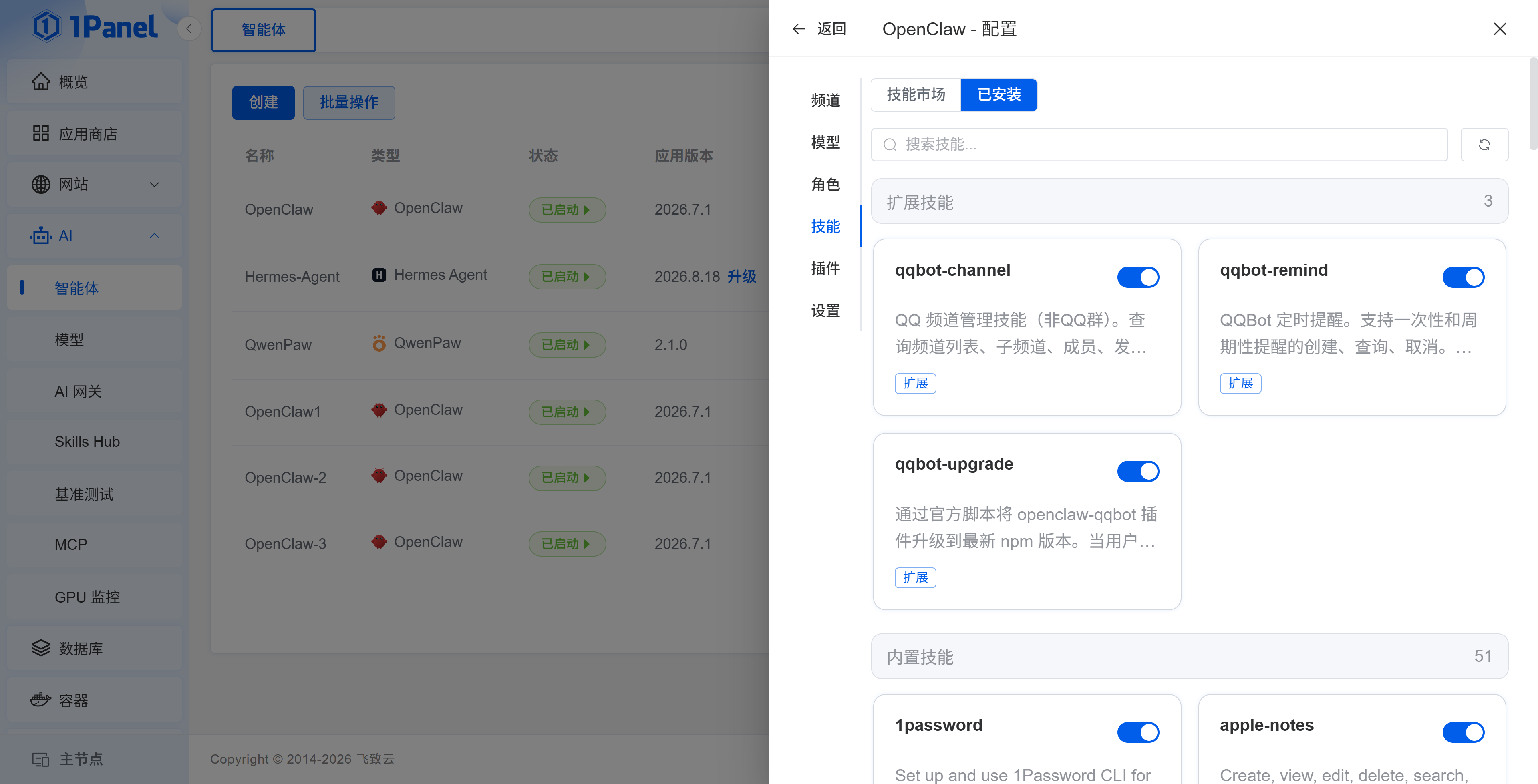Refresh the installed skills list
Image resolution: width=1538 pixels, height=784 pixels.
[1484, 145]
